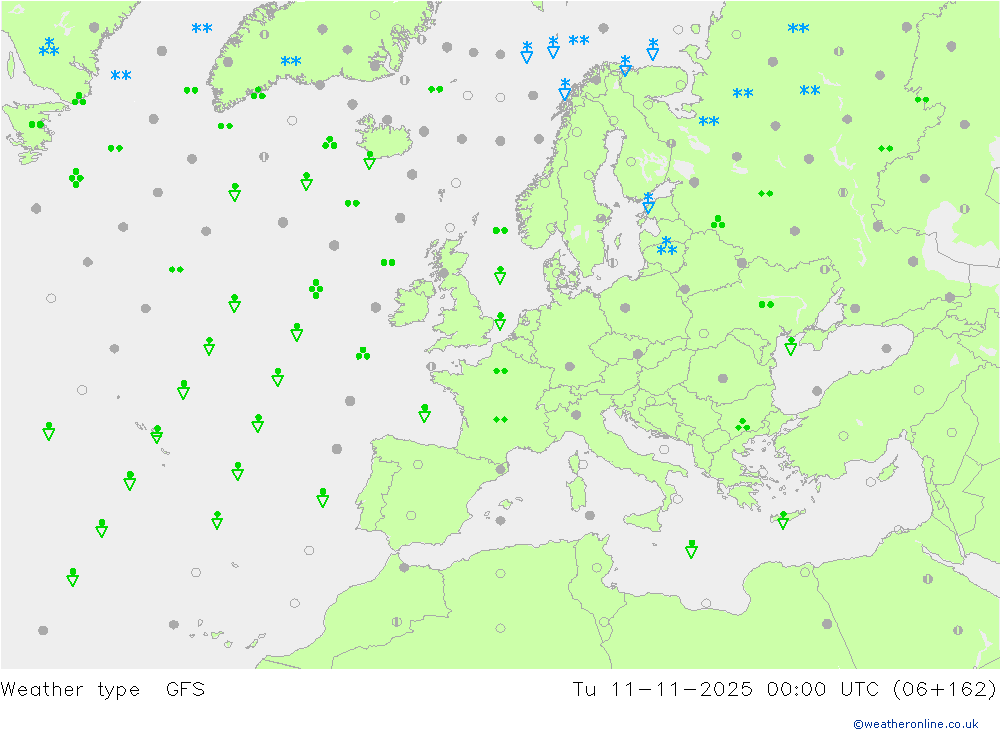Select the snow shower symbol off Norway's Lofoten coast

565,89
